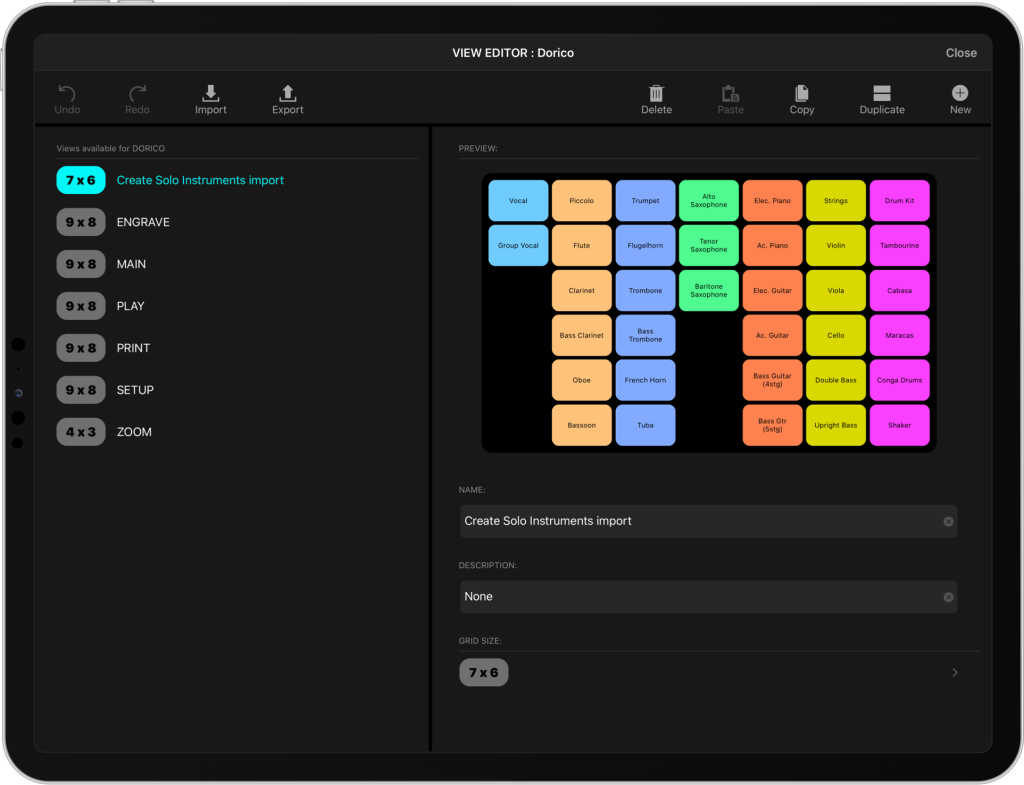Viewport: 1024px width, 785px height.
Task: Clear the Name field with x icon
Action: [948, 522]
